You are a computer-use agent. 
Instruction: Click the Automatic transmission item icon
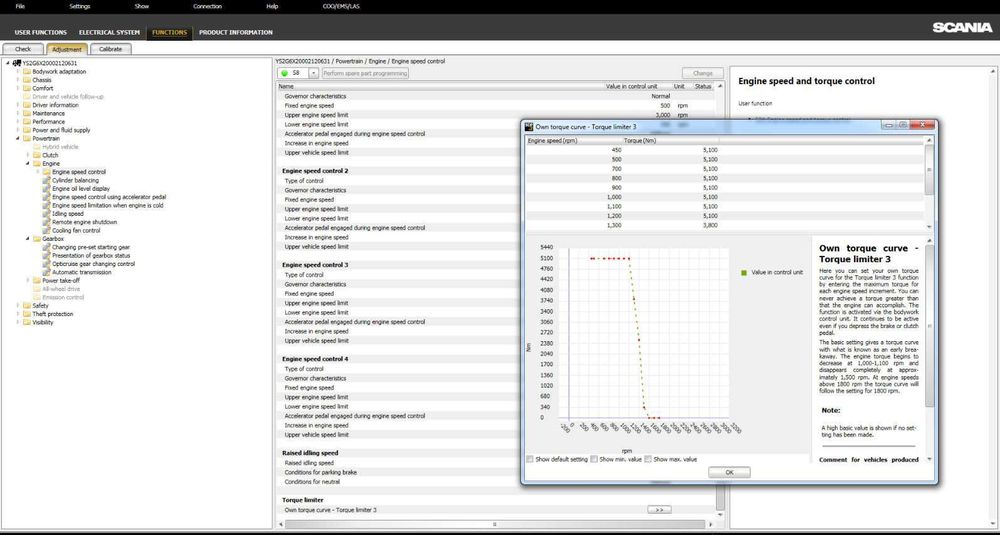46,272
